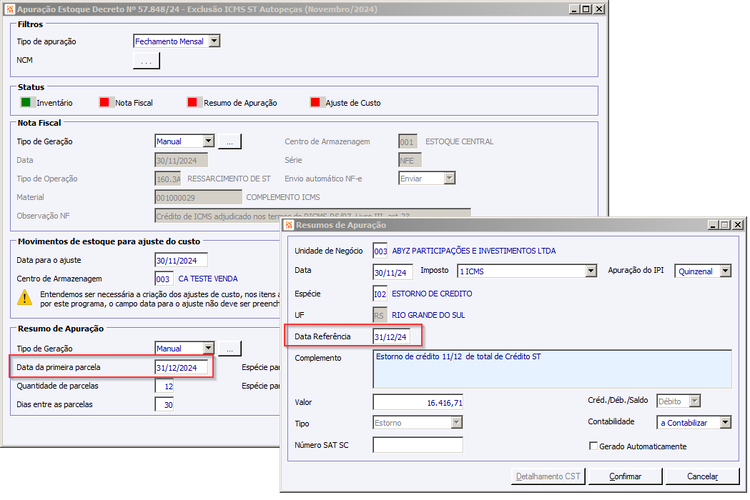Click the red Resumo de Apuração status indicator
The width and height of the screenshot is (750, 500).
coord(192,102)
